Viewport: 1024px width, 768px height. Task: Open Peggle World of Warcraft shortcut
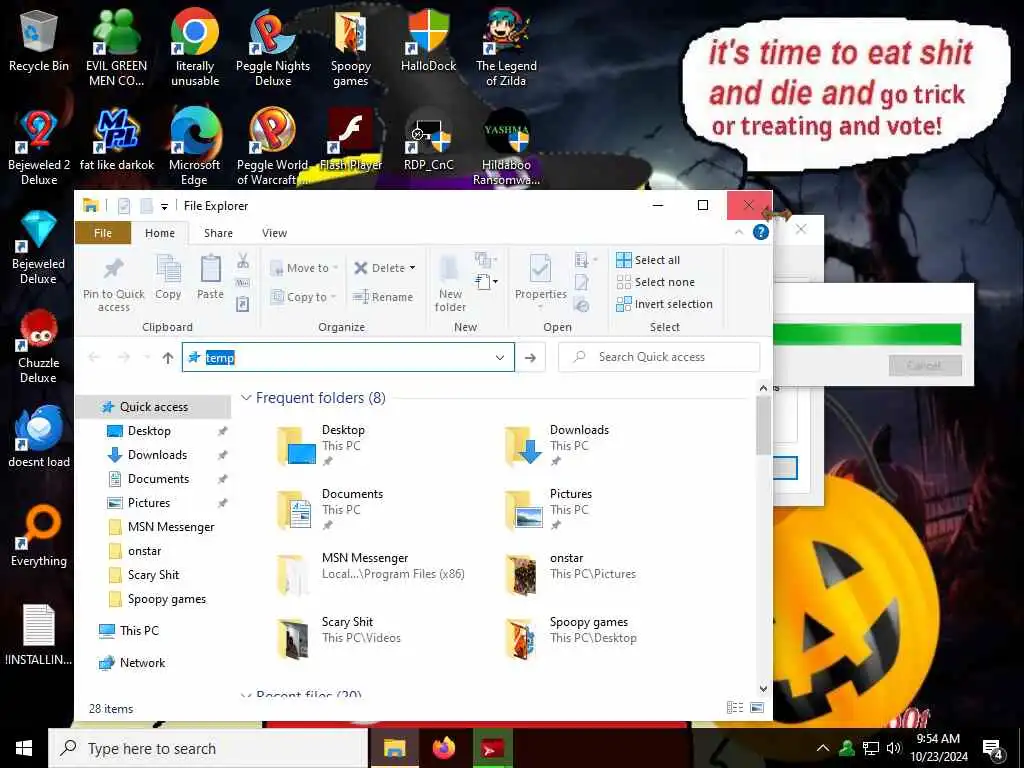tap(272, 148)
